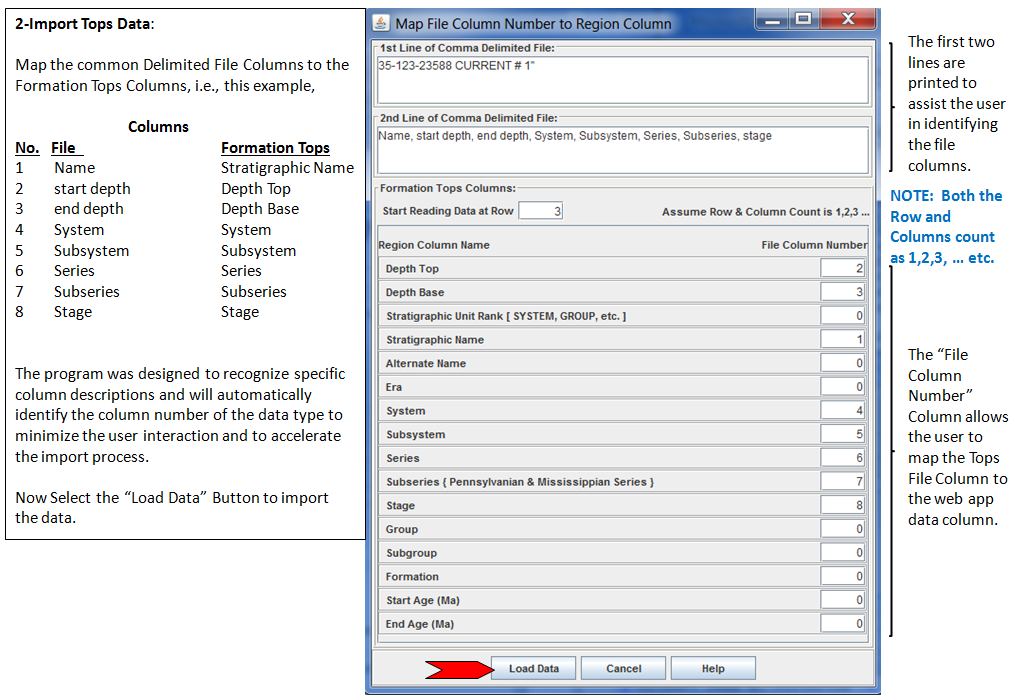Select the System column number field
Screen dimensions: 1017x700
click(843, 410)
